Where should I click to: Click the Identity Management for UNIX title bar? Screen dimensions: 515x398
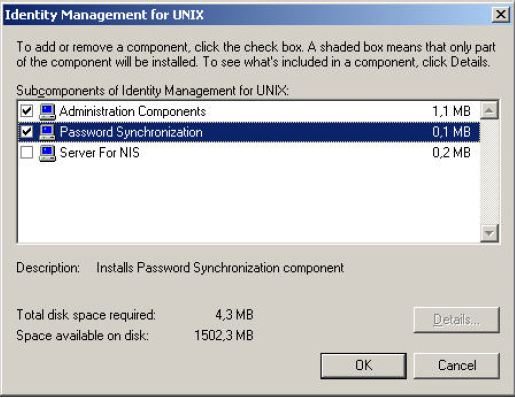tap(247, 15)
